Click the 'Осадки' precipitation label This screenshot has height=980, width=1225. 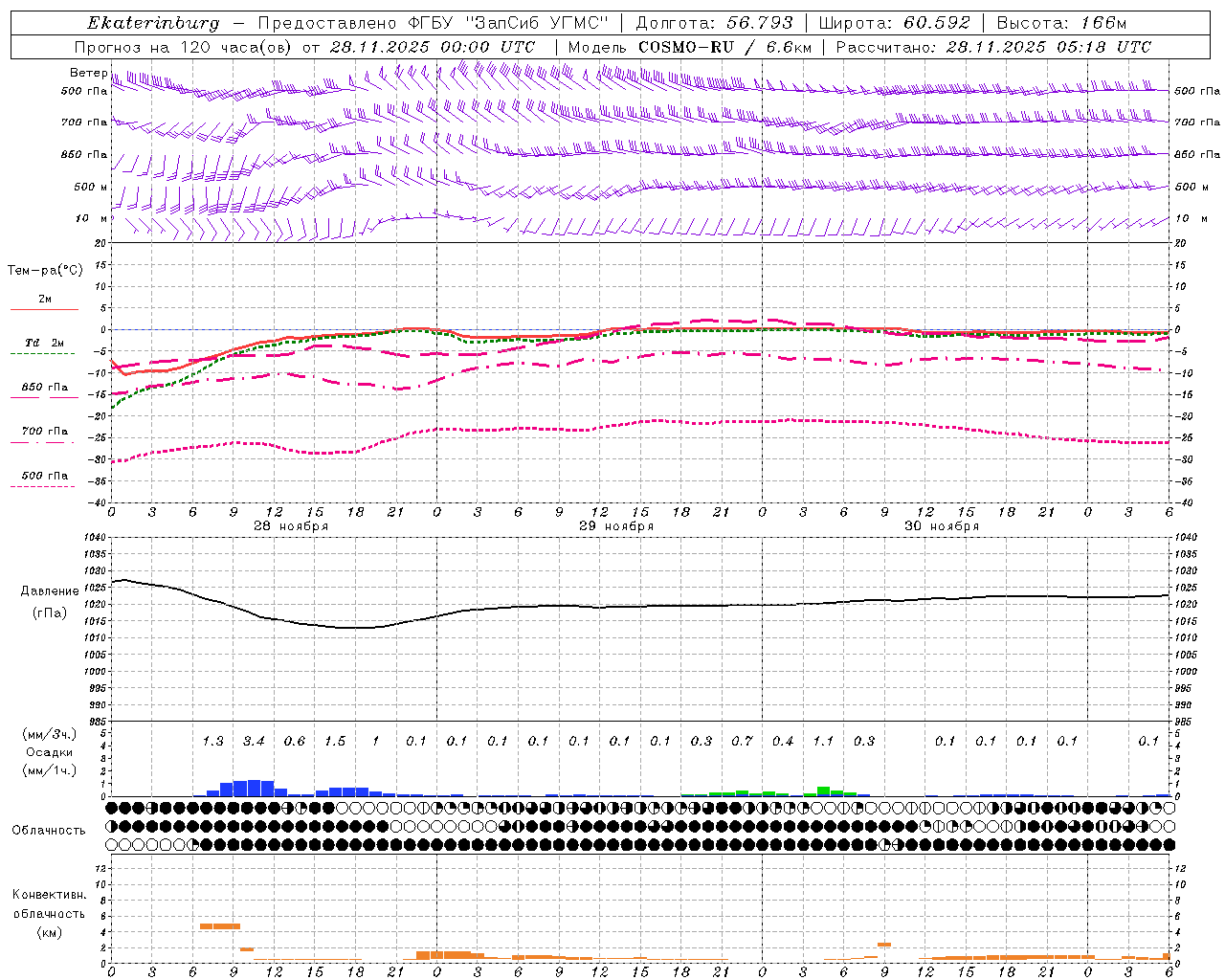[49, 752]
